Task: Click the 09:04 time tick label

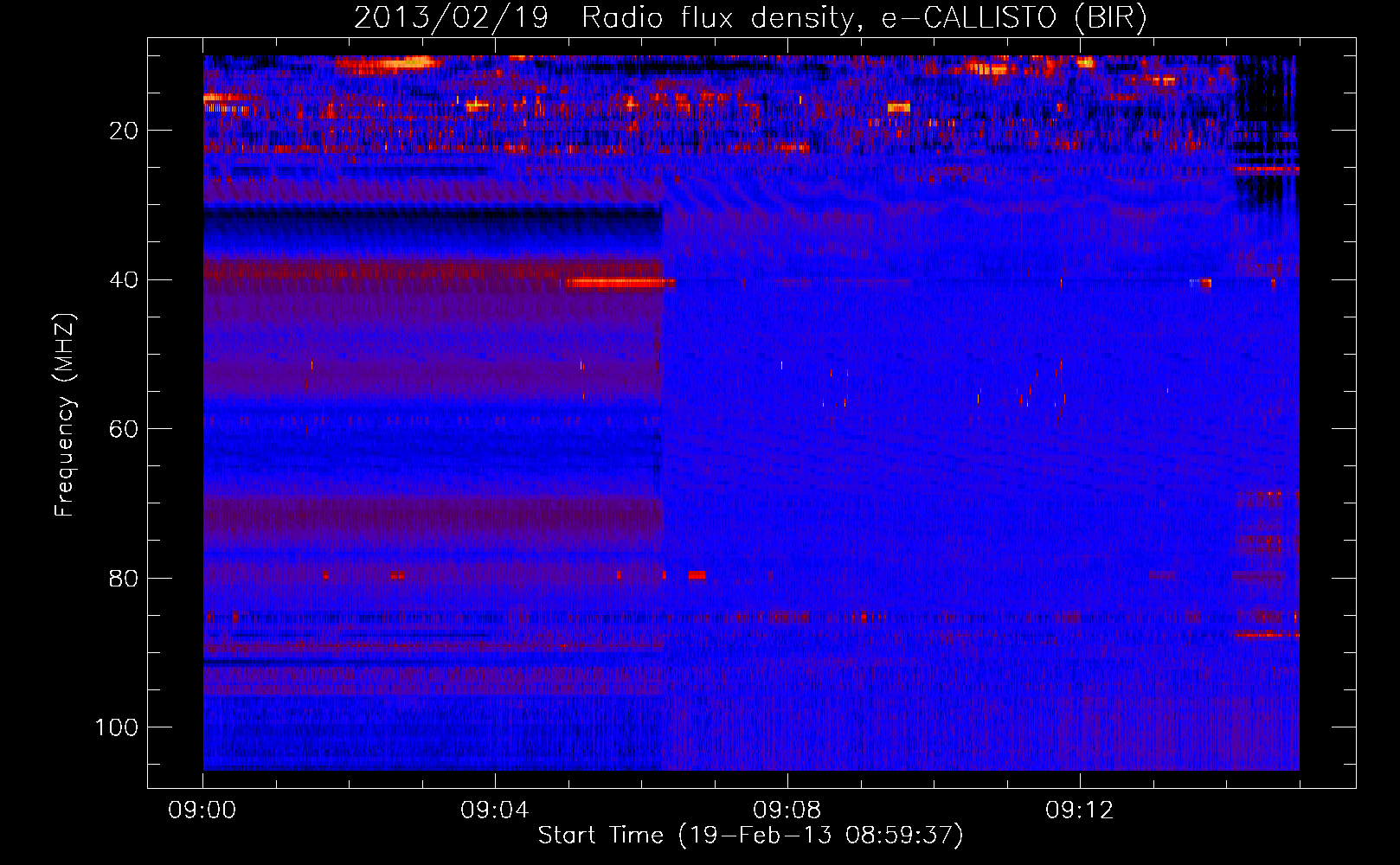Action: pos(495,811)
